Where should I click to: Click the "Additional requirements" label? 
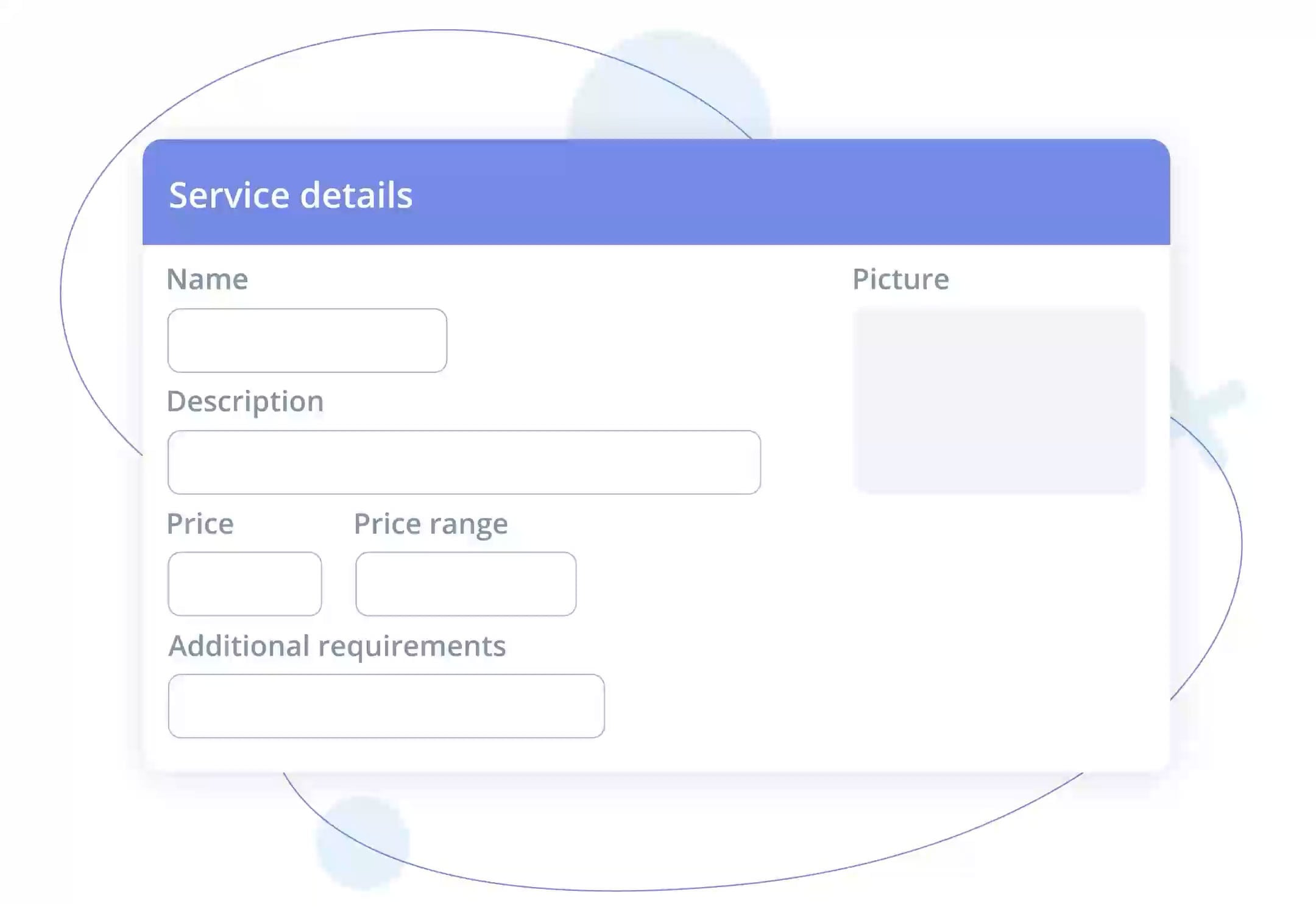click(337, 646)
